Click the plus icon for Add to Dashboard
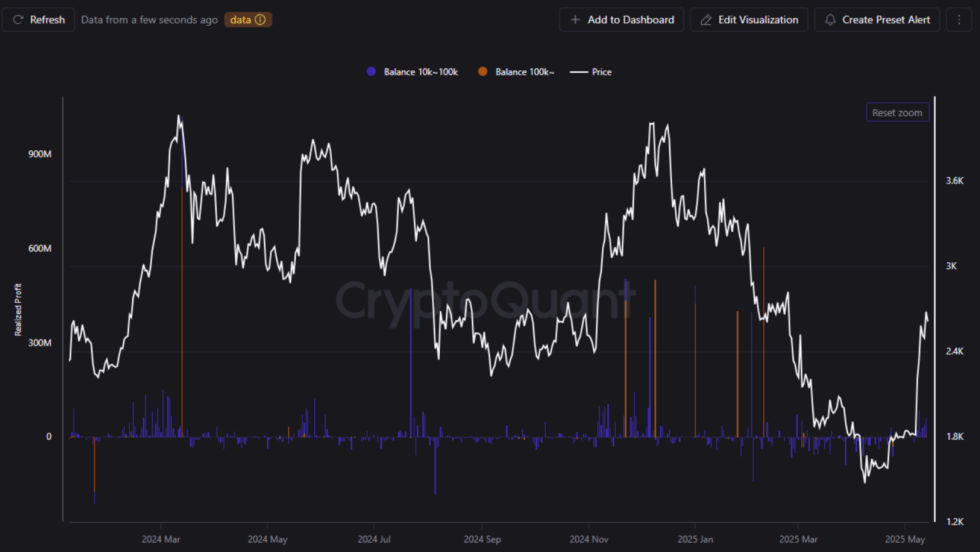 pyautogui.click(x=574, y=20)
